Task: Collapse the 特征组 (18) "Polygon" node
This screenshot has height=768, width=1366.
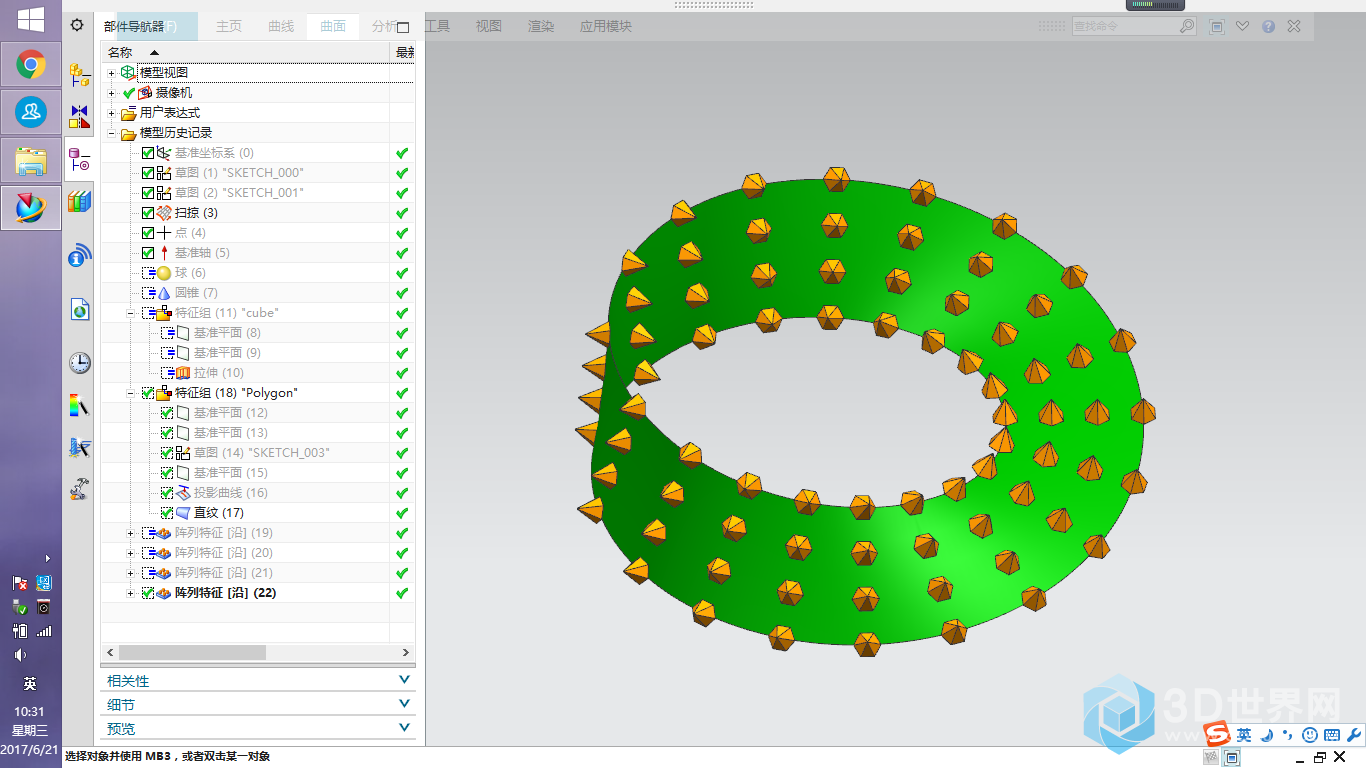Action: 130,393
